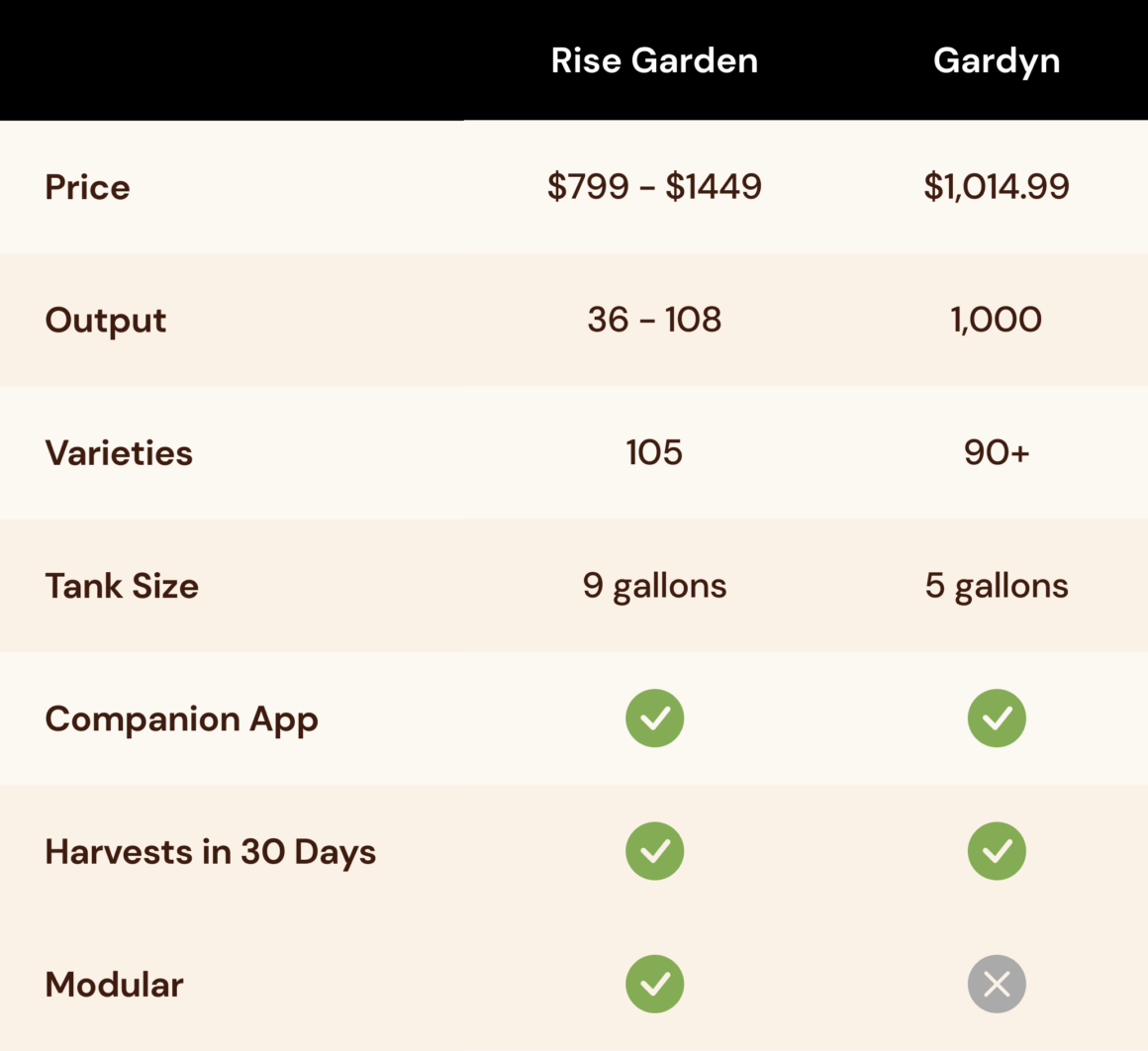Click the 90+ varieties value
This screenshot has width=1148, height=1051.
[x=997, y=452]
